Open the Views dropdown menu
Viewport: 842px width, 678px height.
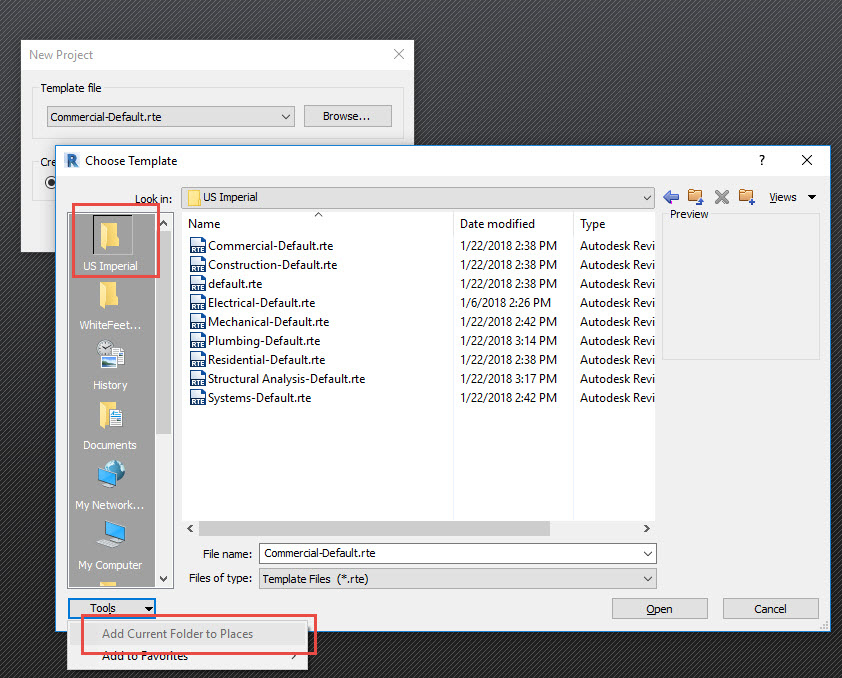(791, 196)
